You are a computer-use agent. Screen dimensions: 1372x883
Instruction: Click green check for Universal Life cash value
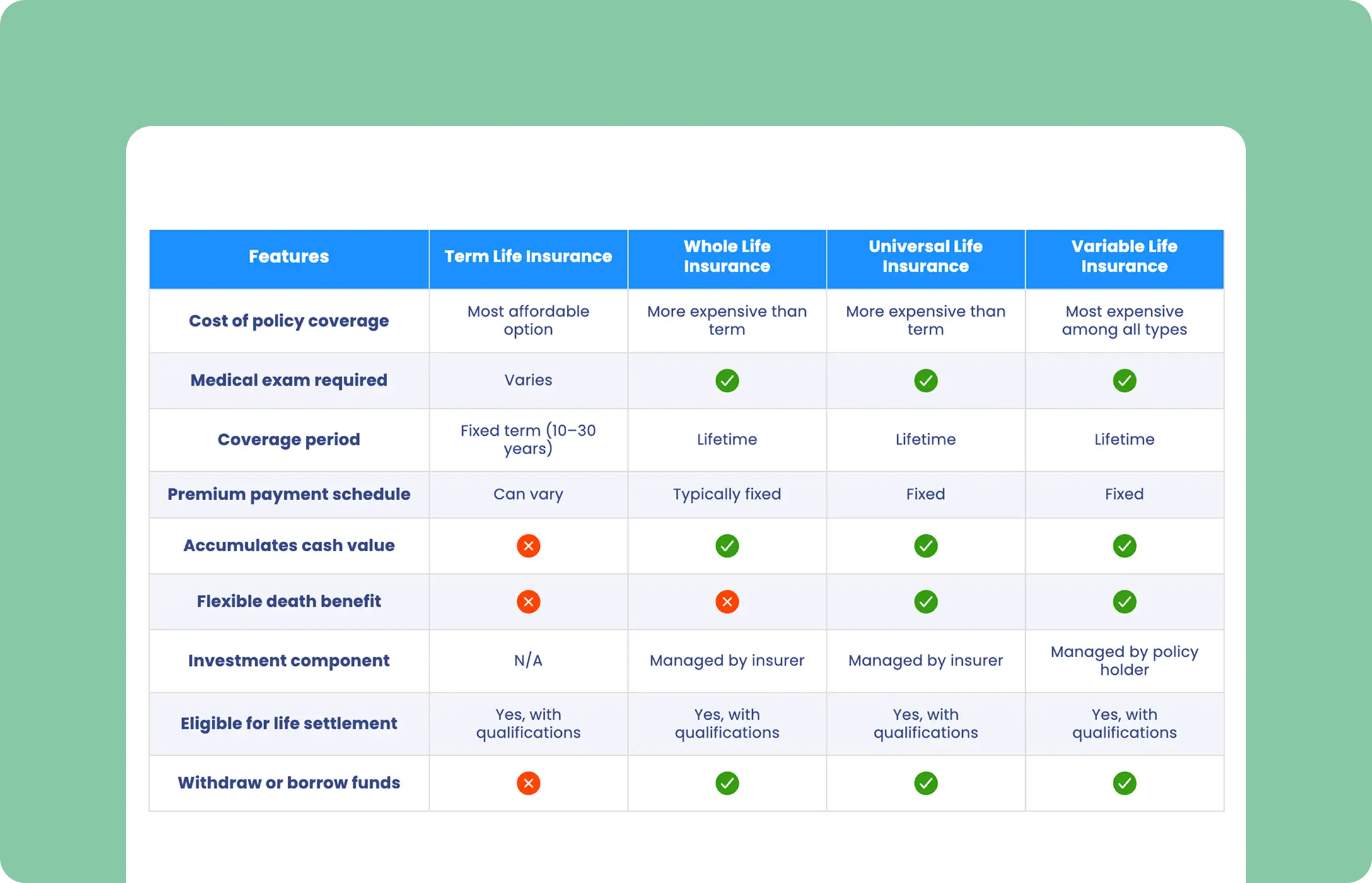click(926, 546)
